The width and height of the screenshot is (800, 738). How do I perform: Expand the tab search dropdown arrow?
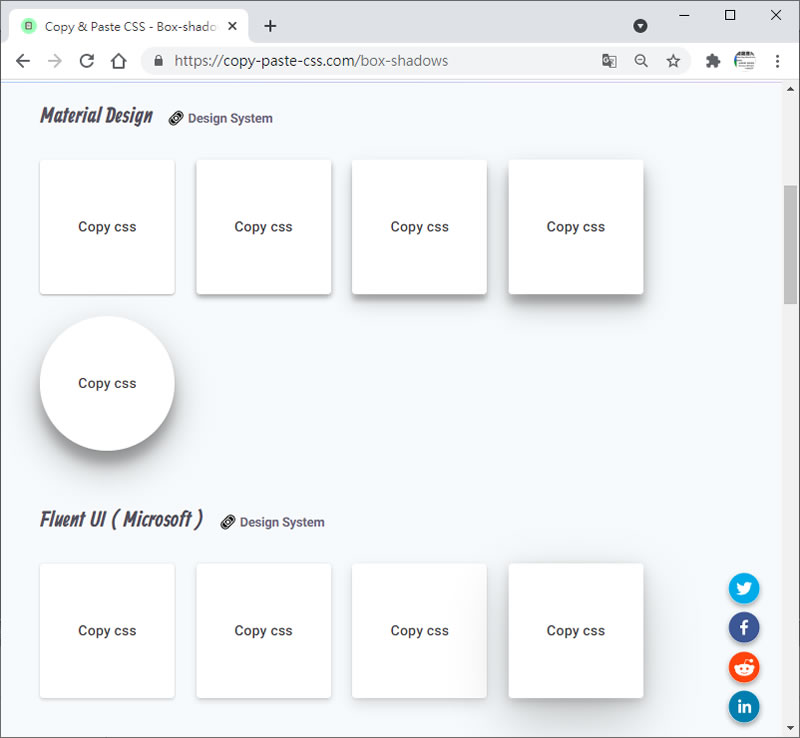coord(641,26)
